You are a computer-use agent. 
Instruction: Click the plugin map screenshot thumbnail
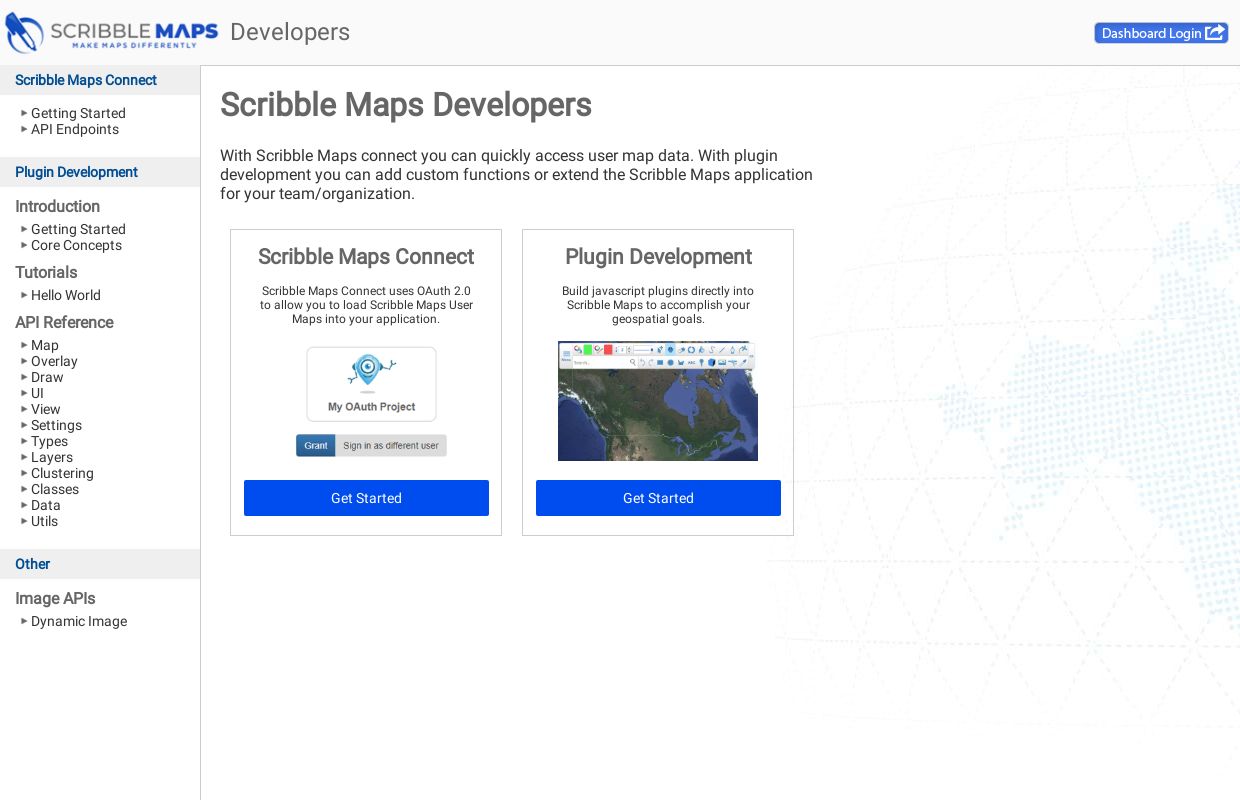tap(658, 401)
